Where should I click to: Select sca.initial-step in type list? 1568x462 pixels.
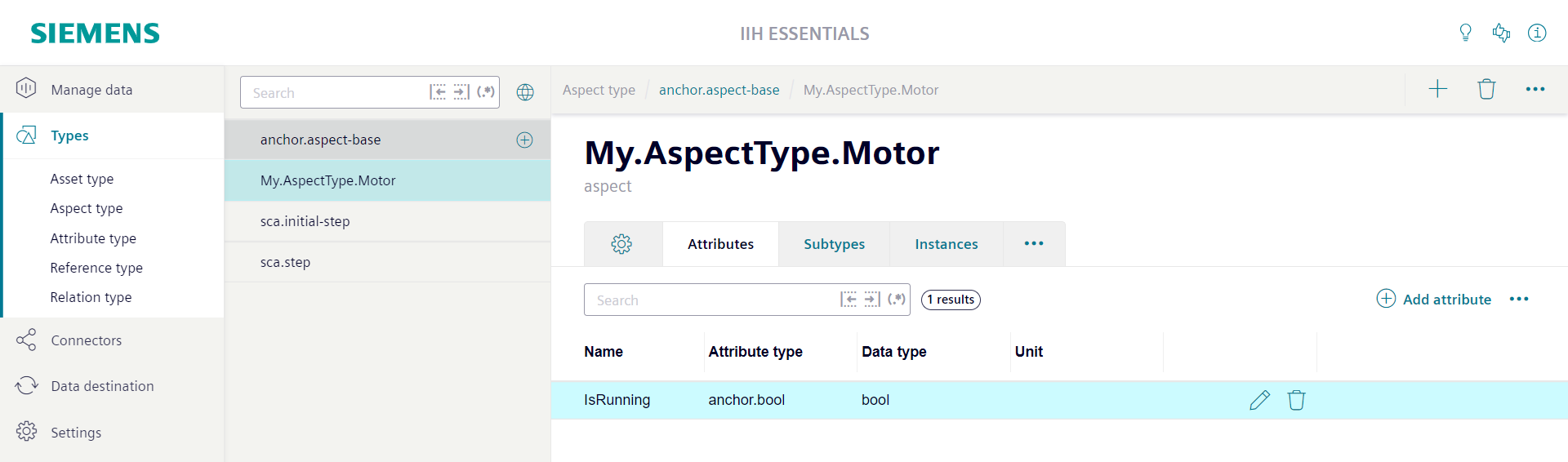(x=387, y=221)
